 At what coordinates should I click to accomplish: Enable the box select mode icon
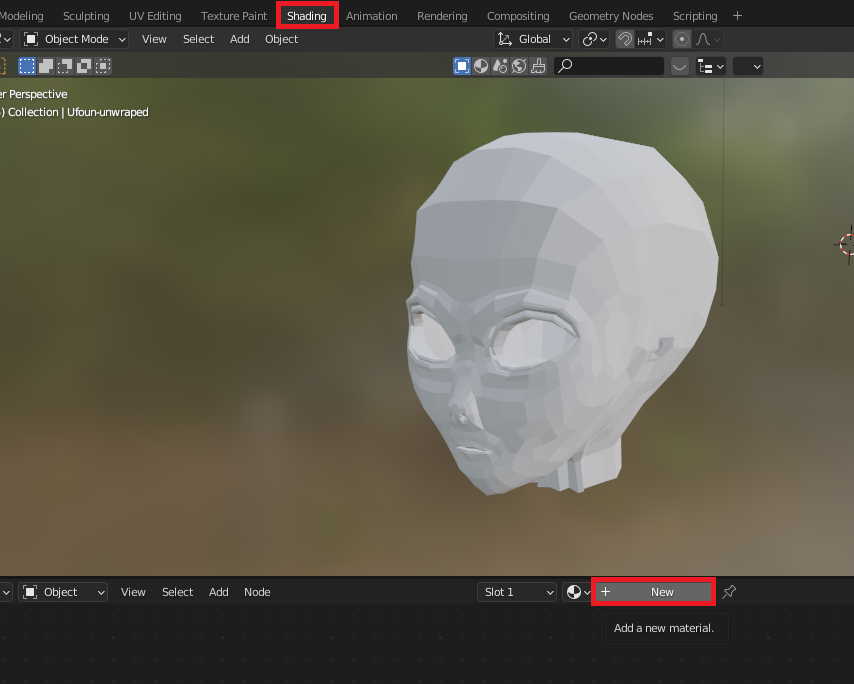coord(27,66)
